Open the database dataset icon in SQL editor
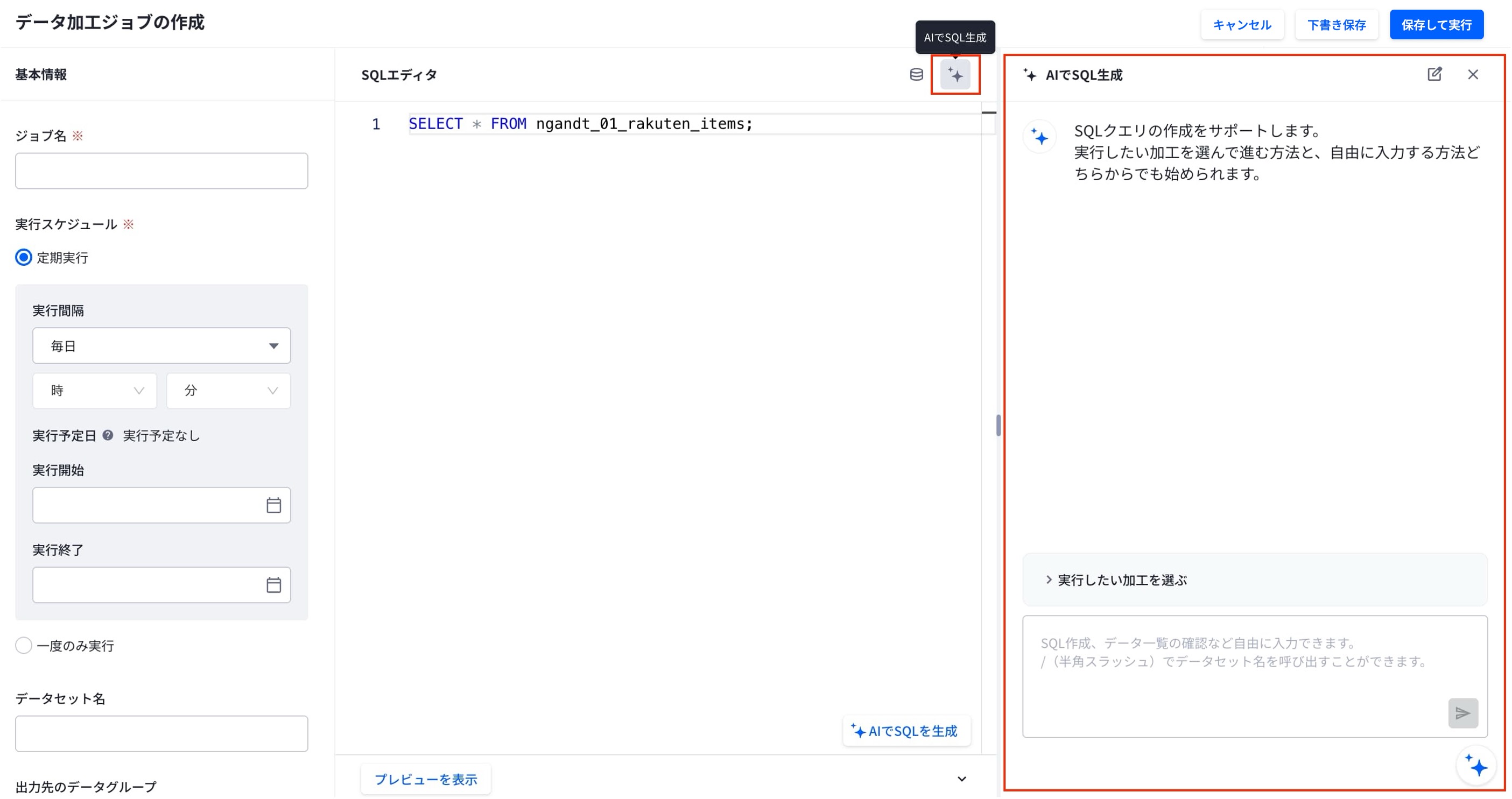The height and width of the screenshot is (799, 1512). click(916, 74)
